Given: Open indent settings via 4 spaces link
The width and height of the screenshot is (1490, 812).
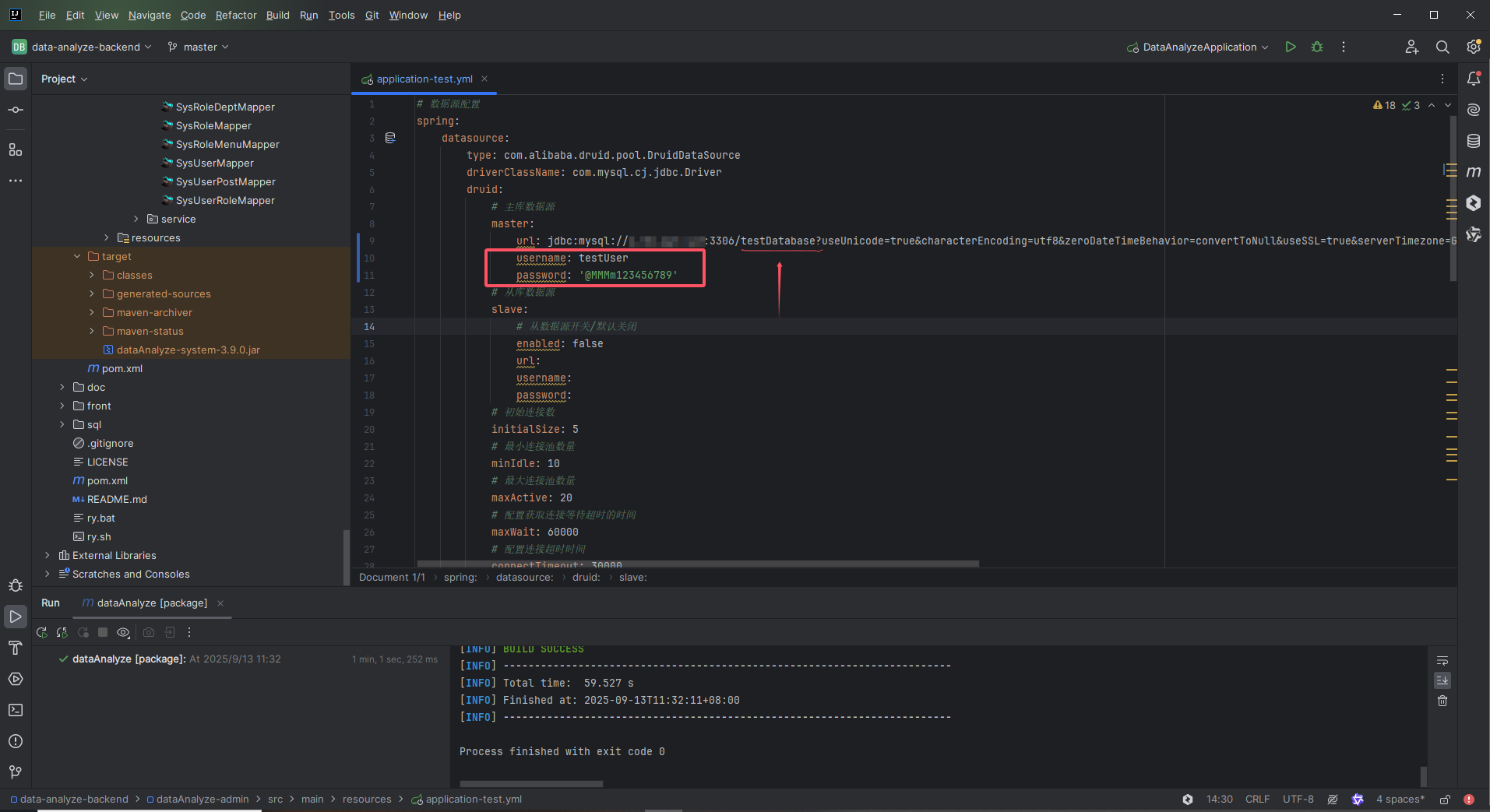Looking at the screenshot, I should click(1400, 799).
